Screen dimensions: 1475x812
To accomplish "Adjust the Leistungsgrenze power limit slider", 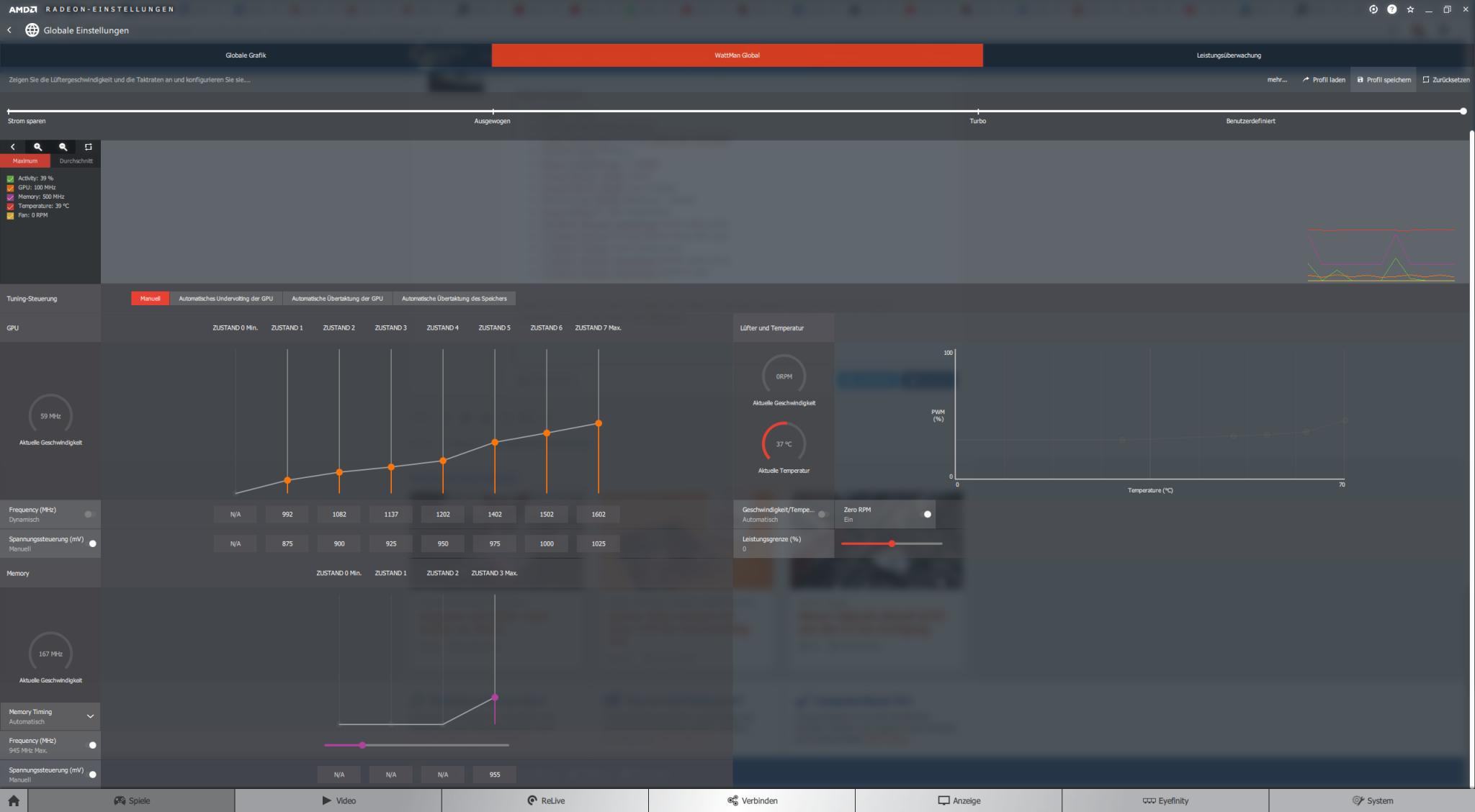I will click(892, 543).
